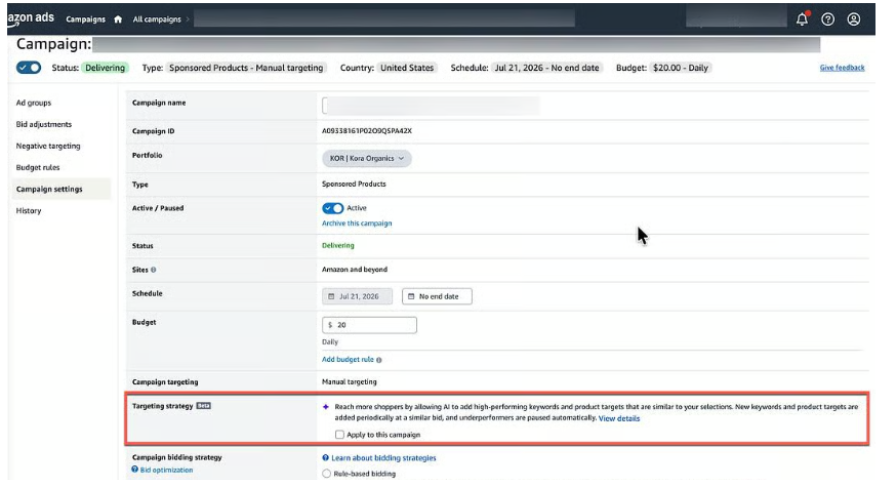Viewport: 896px width, 480px height.
Task: Click the Amazon and beyond sites value
Action: [354, 270]
